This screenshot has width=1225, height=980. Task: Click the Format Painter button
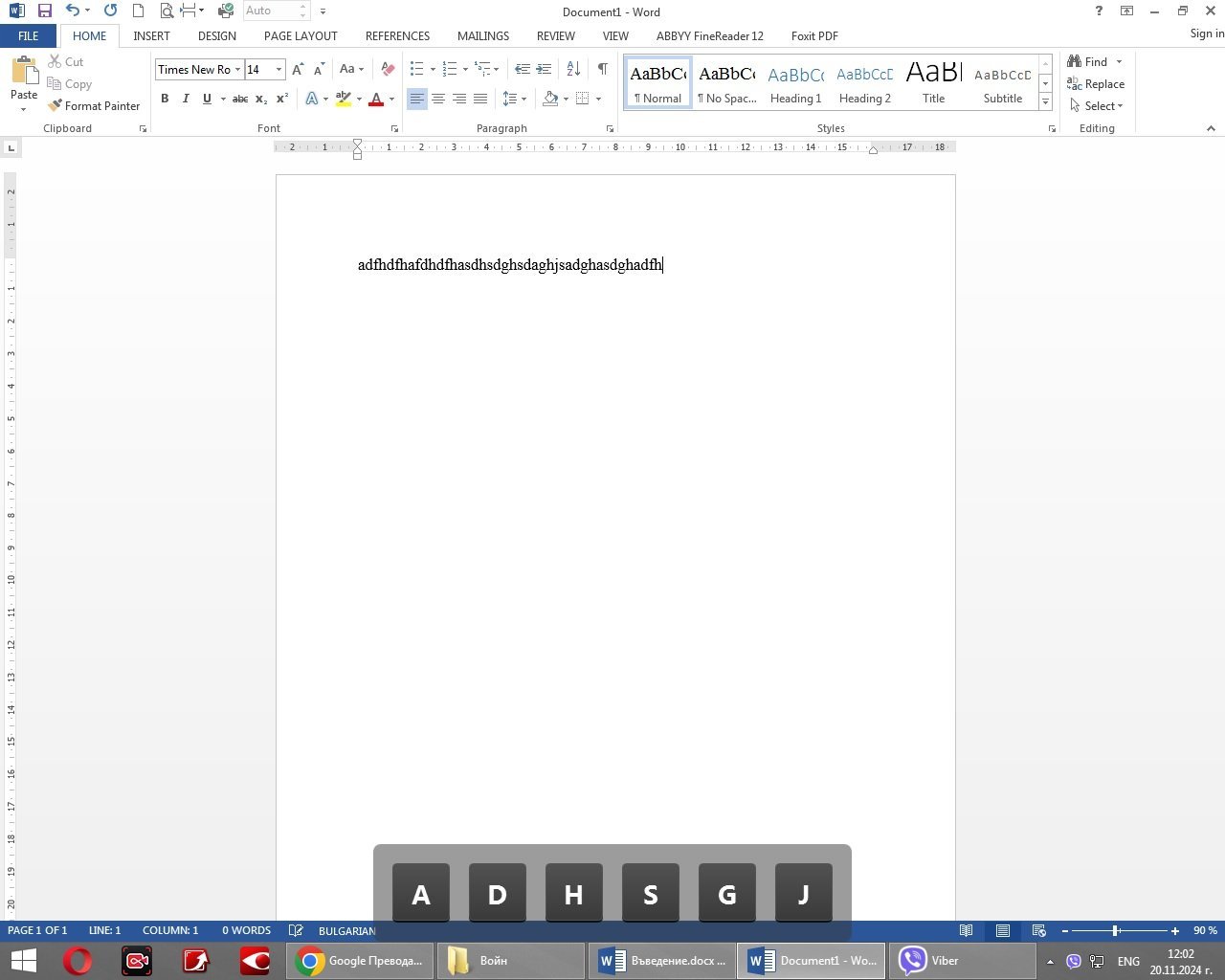click(94, 106)
